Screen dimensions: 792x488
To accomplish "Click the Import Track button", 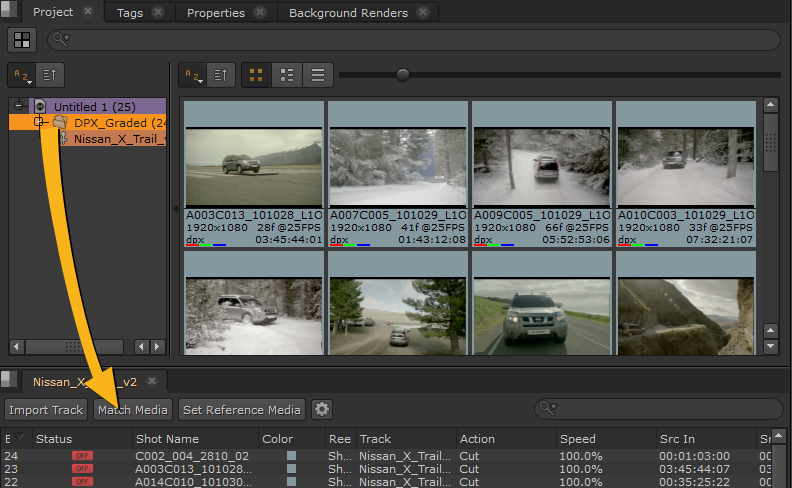I will [46, 409].
